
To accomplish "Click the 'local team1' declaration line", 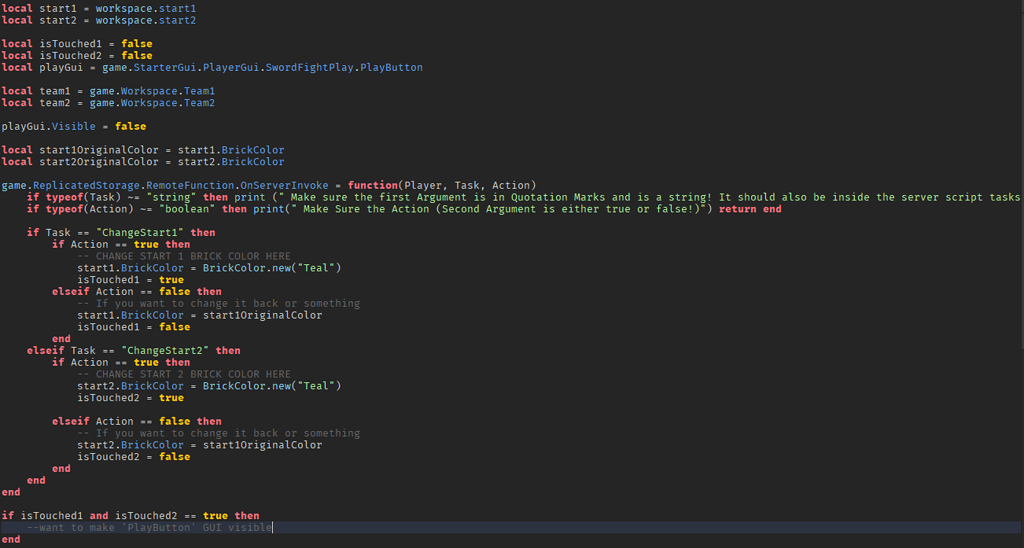I will tap(108, 91).
